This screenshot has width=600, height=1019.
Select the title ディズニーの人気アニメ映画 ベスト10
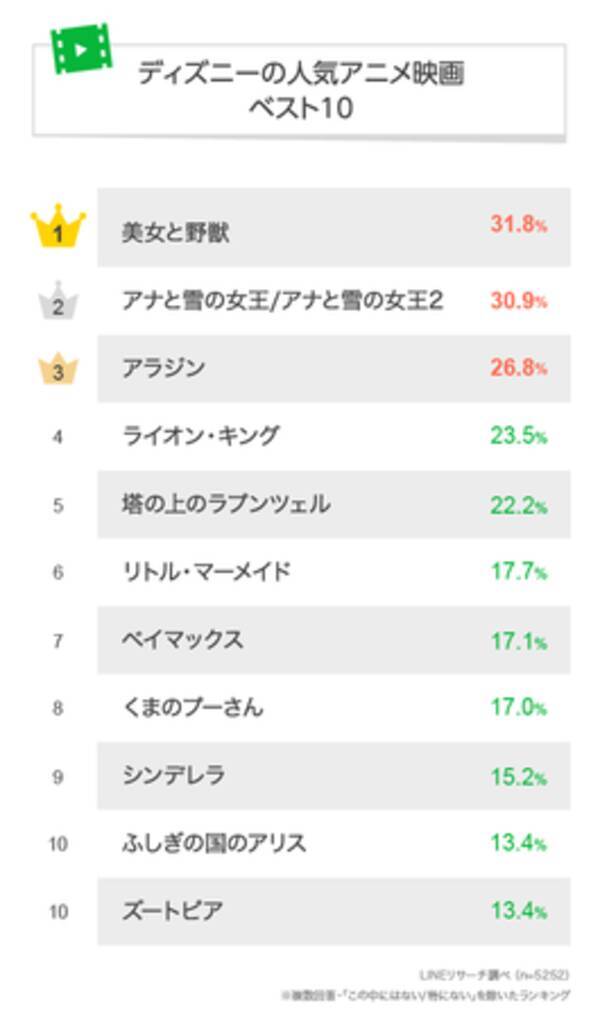(300, 90)
